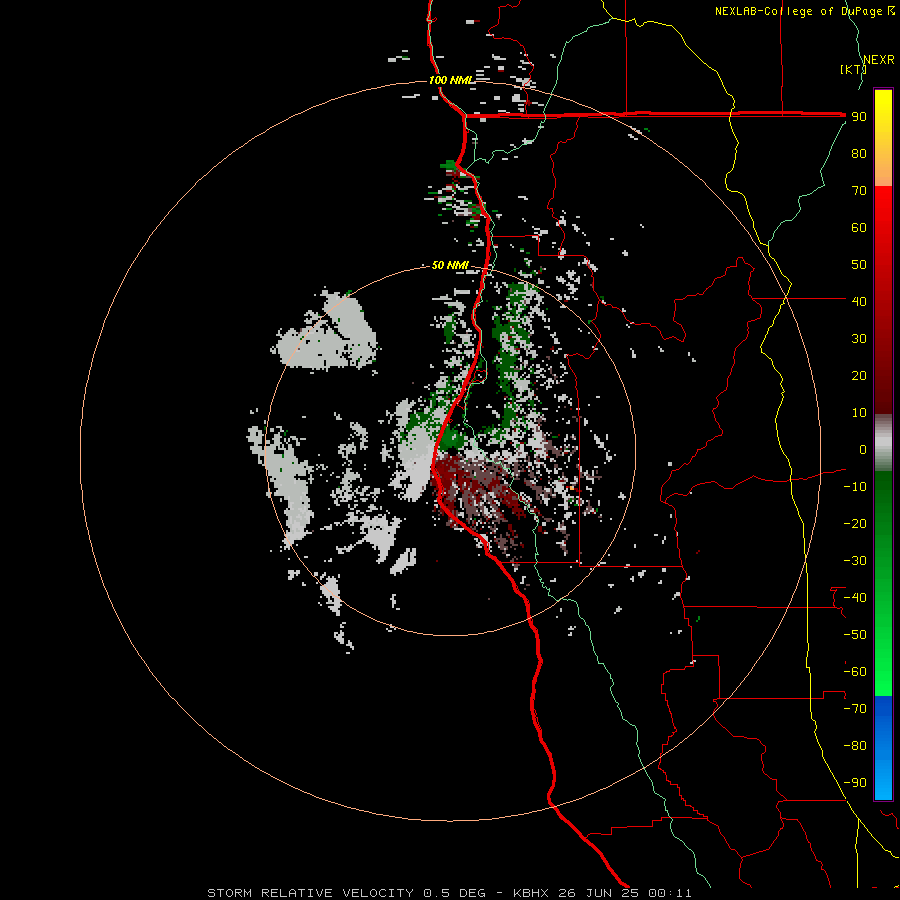Click the -70 value on the velocity scale

855,709
